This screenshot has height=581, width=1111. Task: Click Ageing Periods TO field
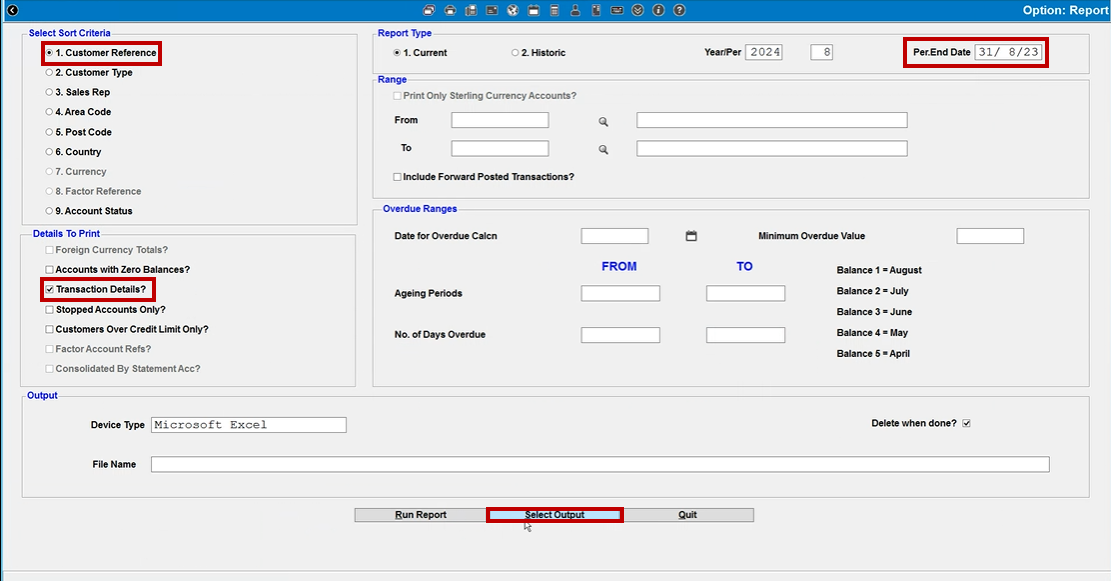[x=745, y=293]
